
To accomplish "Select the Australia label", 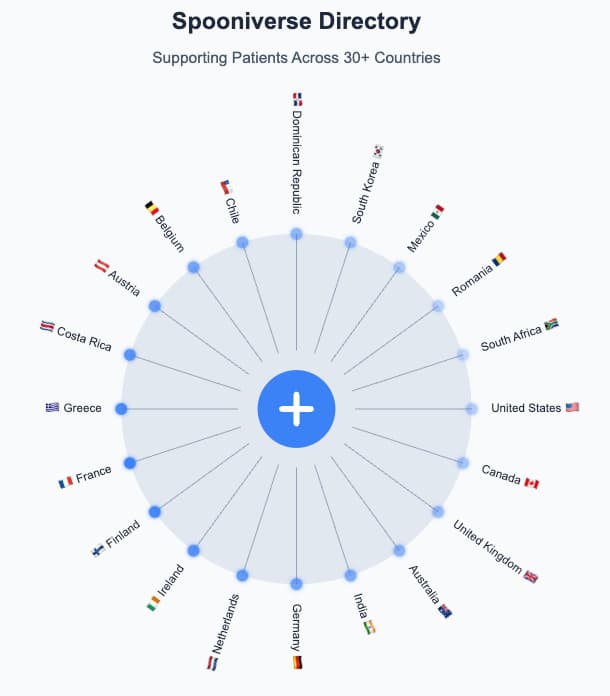I will (x=424, y=585).
